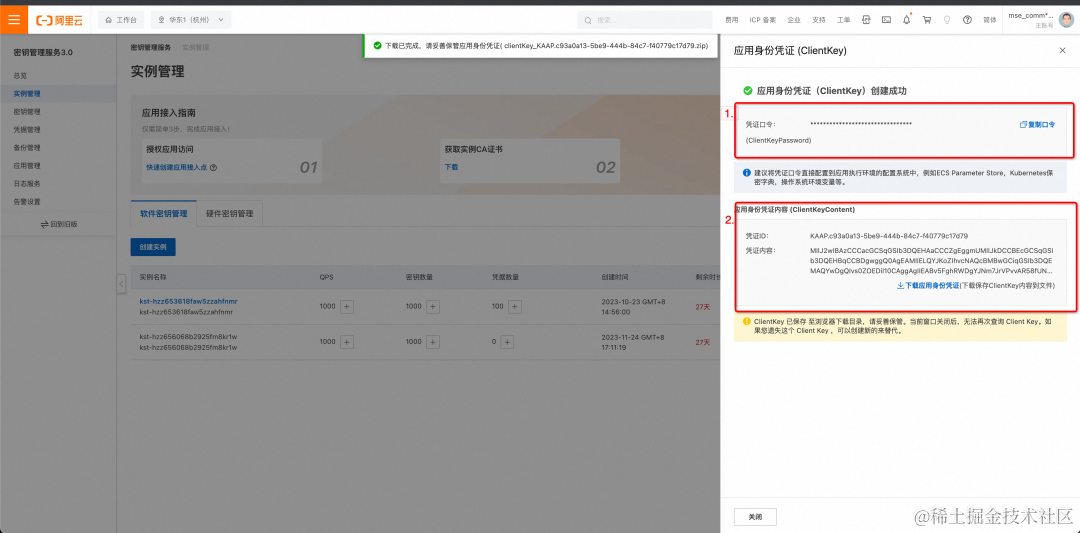Close the ClientKey panel with X
The width and height of the screenshot is (1080, 533).
tap(1061, 51)
